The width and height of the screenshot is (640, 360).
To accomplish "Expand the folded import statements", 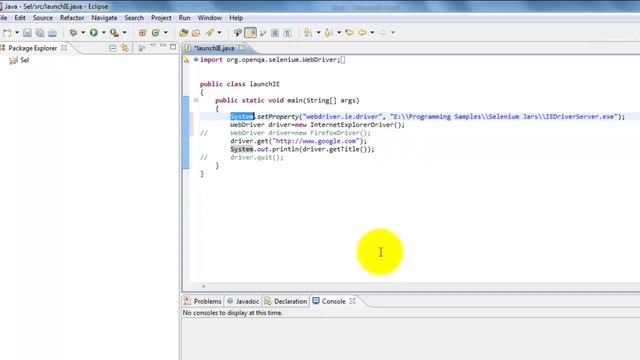I will [196, 60].
